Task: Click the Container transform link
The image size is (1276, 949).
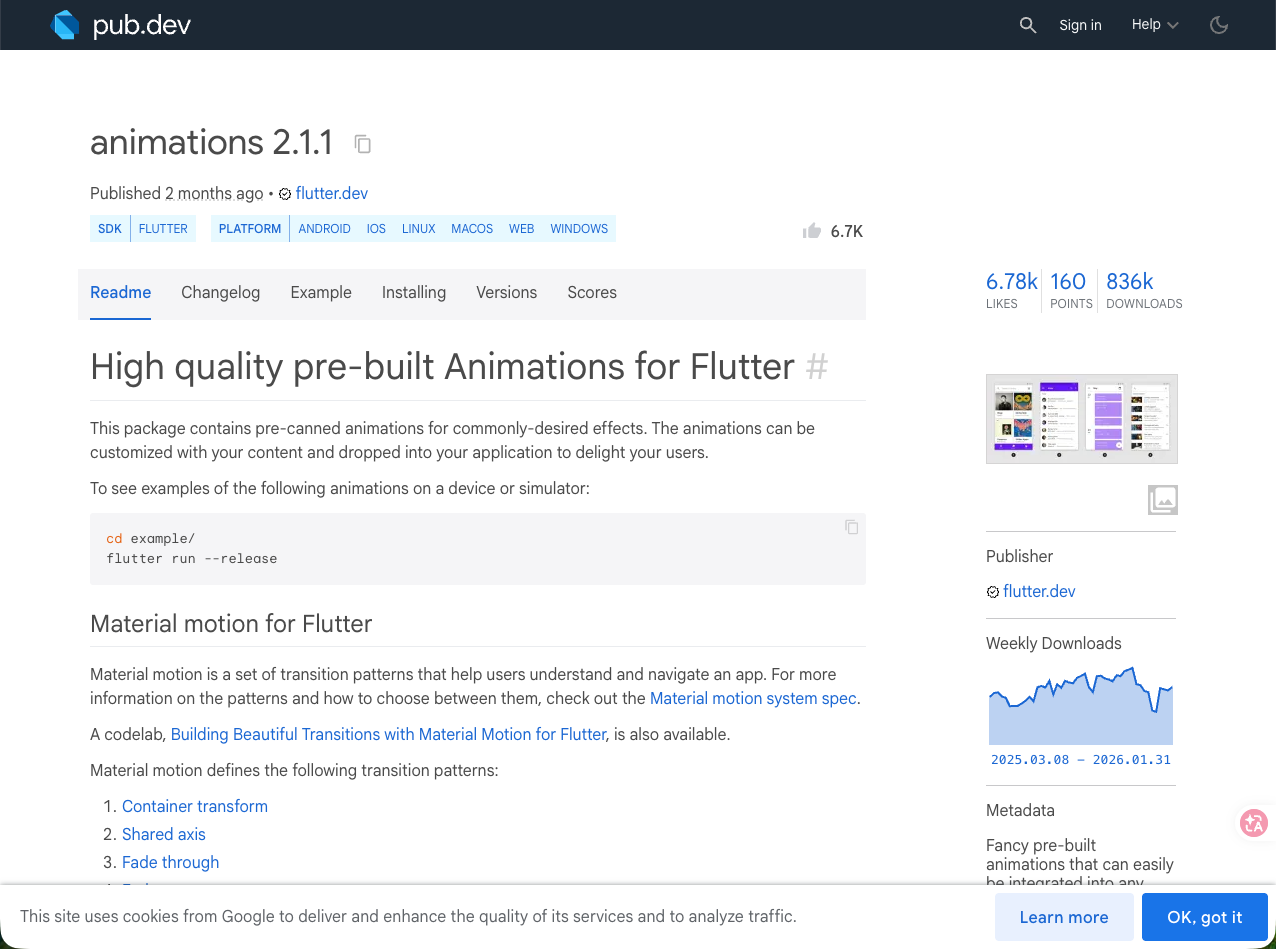Action: pos(195,806)
